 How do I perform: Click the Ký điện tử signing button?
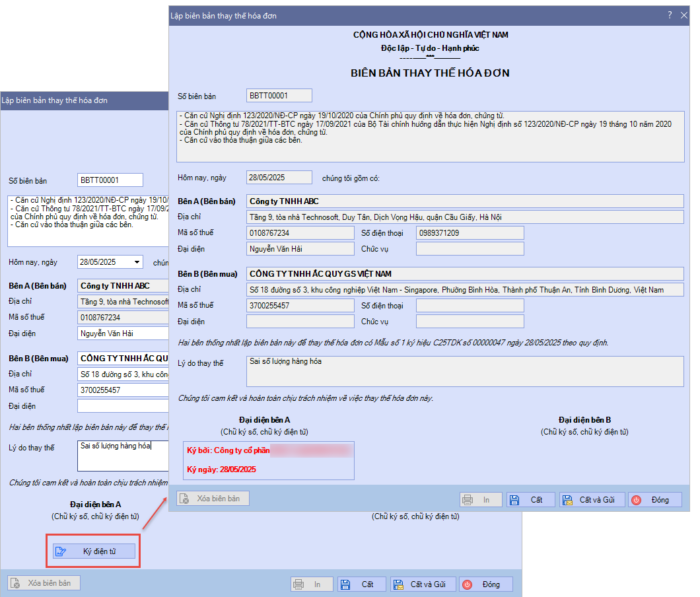[x=93, y=550]
